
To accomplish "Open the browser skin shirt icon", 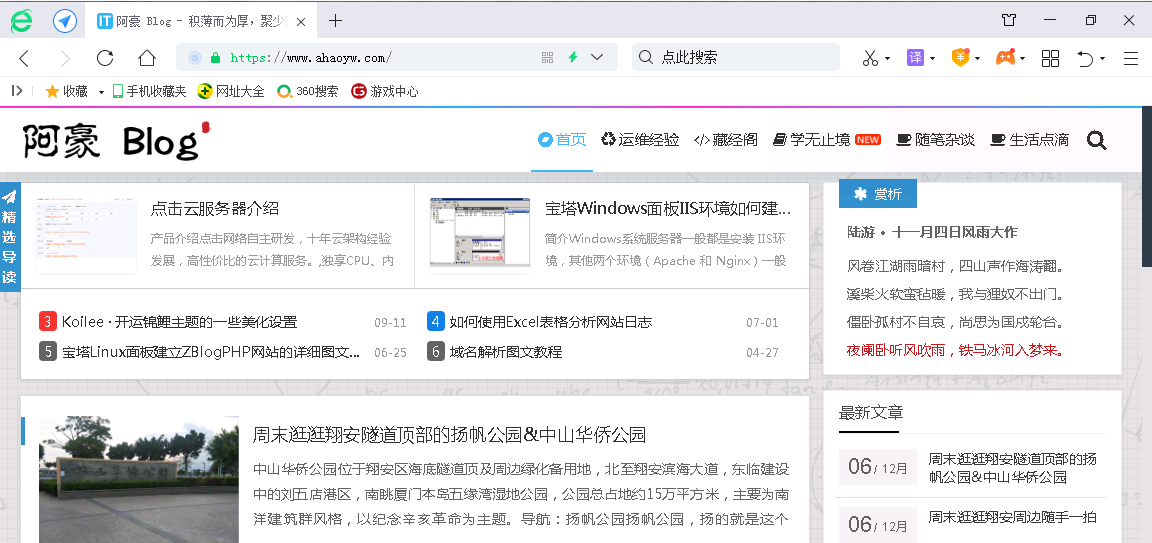I will pyautogui.click(x=1009, y=21).
